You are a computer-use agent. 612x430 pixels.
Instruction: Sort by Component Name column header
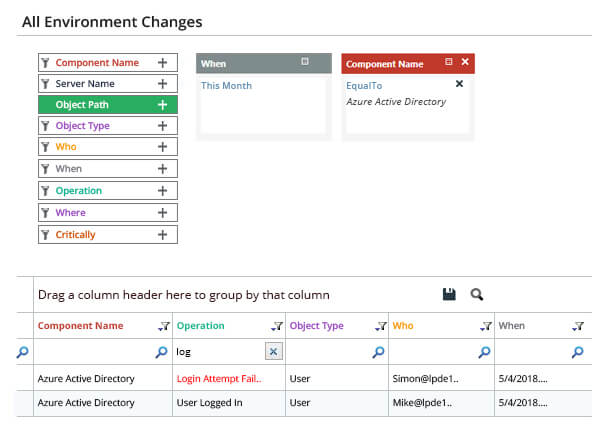(x=80, y=325)
